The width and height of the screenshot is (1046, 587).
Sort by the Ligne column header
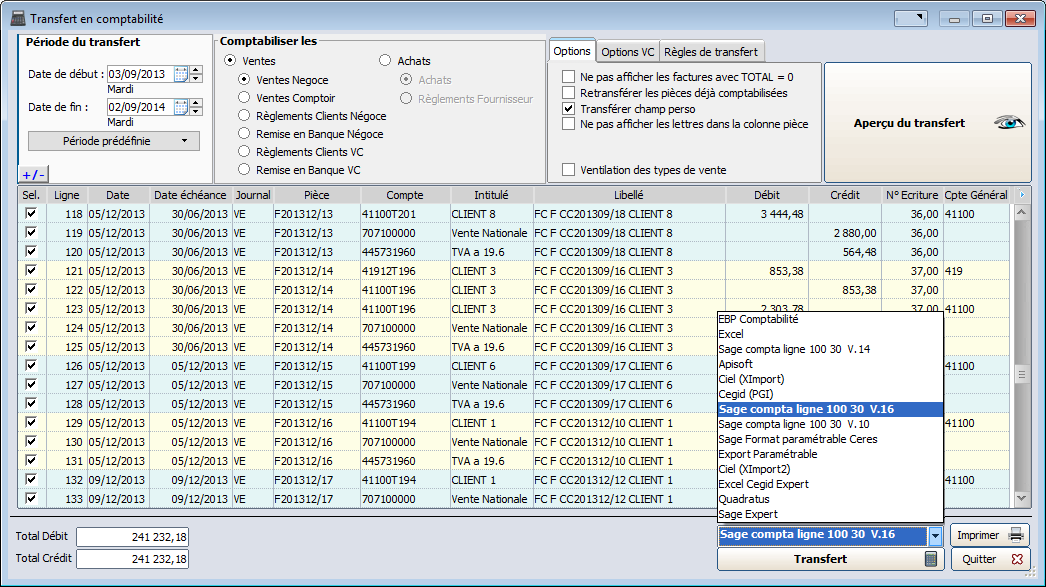coord(67,195)
